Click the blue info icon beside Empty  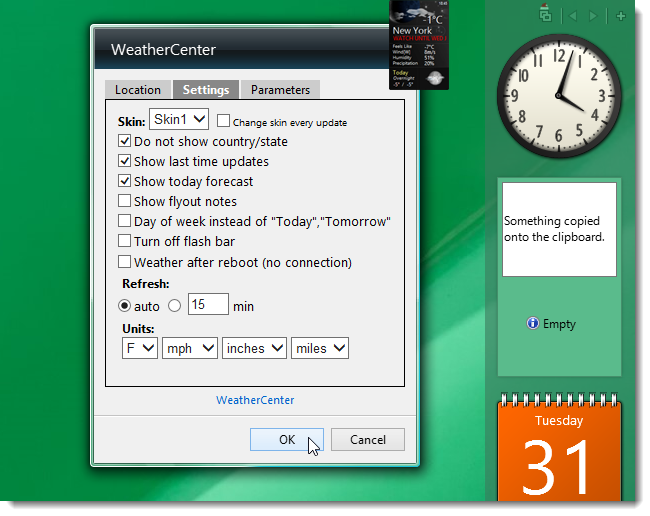click(x=532, y=323)
